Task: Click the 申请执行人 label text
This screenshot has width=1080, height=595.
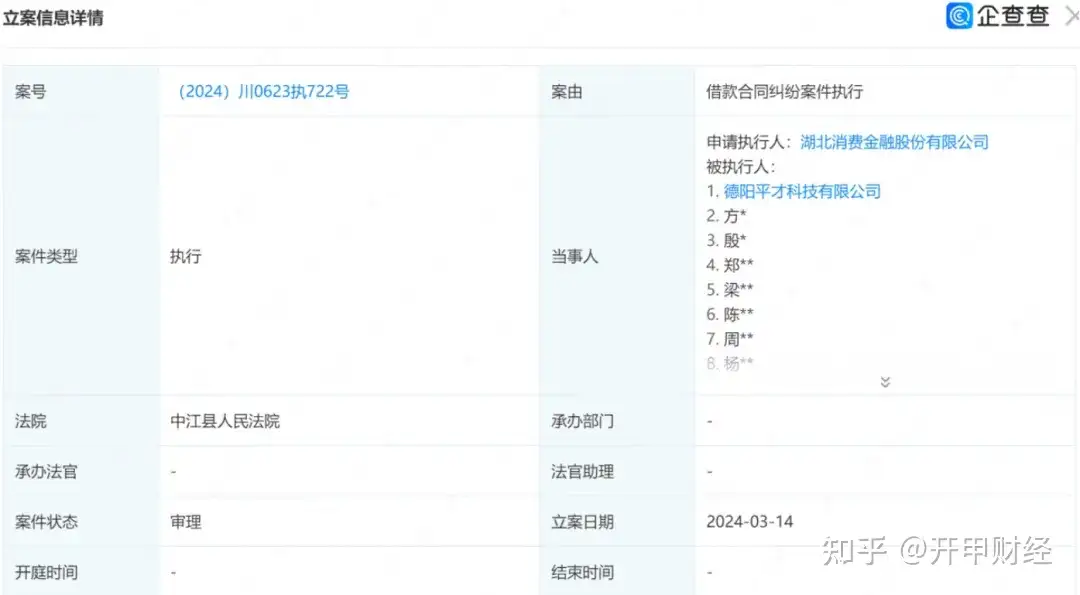Action: pyautogui.click(x=748, y=143)
